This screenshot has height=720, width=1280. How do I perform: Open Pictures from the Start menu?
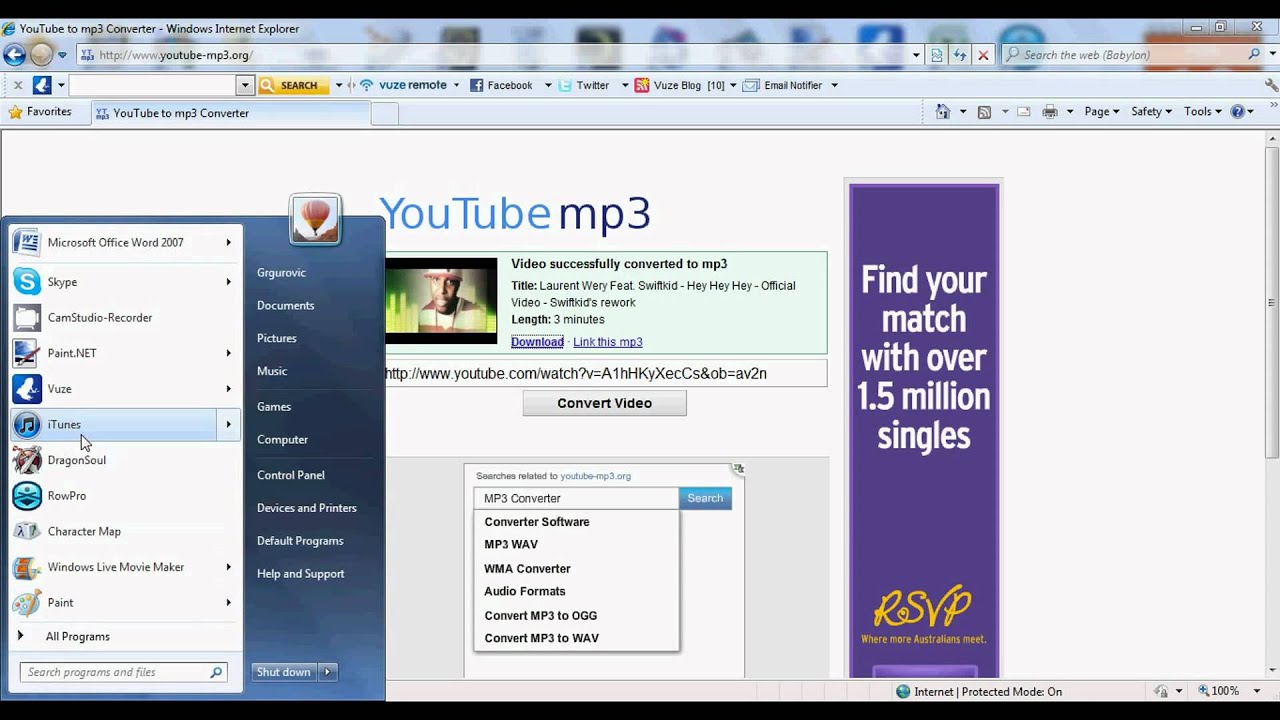277,338
